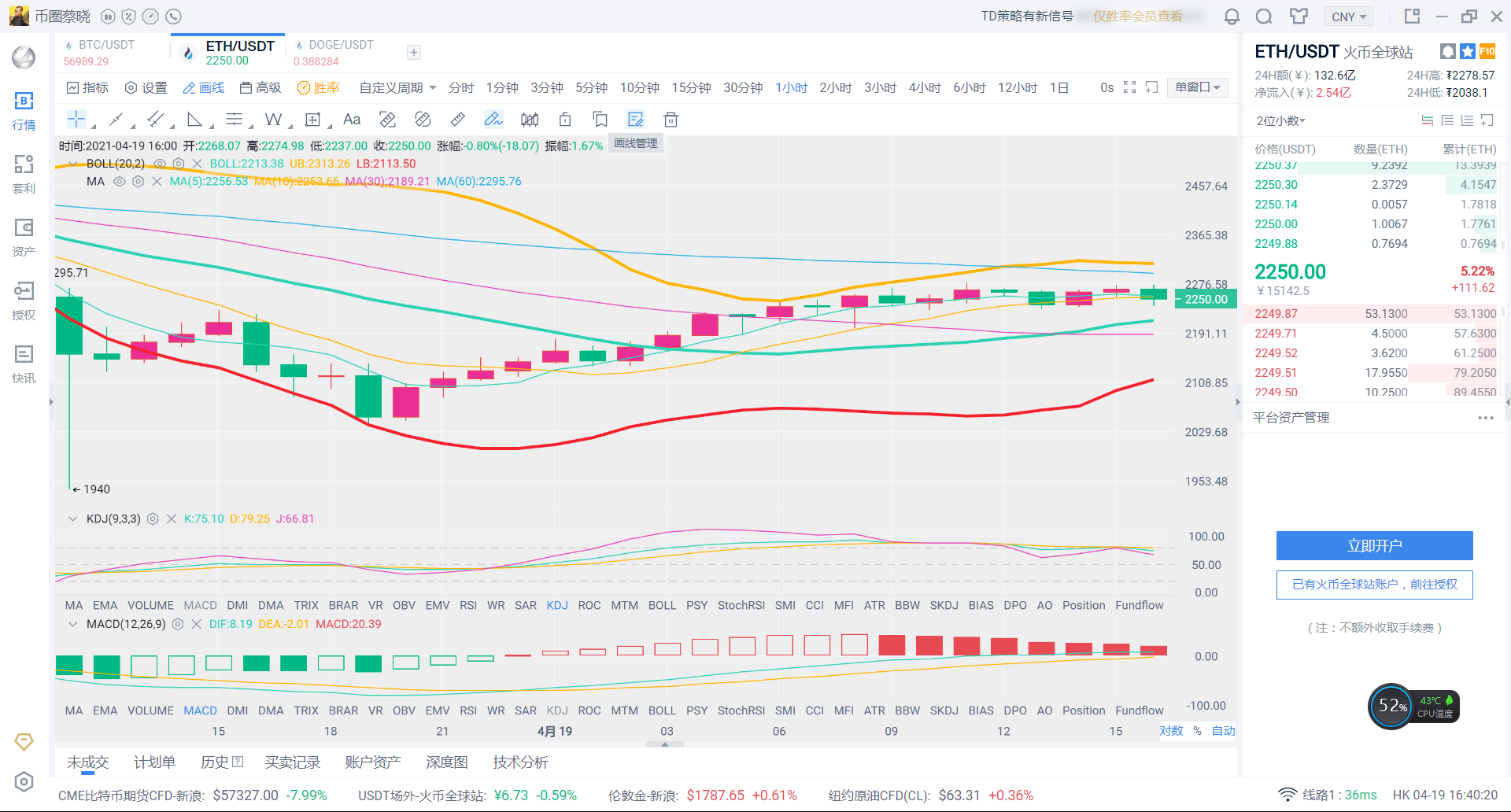The height and width of the screenshot is (812, 1511).
Task: Click the candlestick chart style icon
Action: 530,120
